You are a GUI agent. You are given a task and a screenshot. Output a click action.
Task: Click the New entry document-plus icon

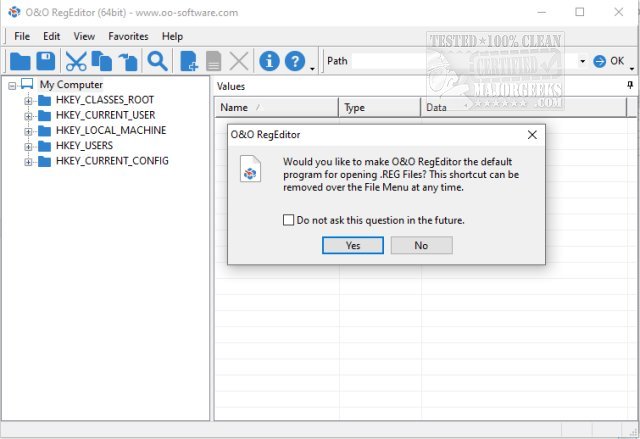[189, 62]
